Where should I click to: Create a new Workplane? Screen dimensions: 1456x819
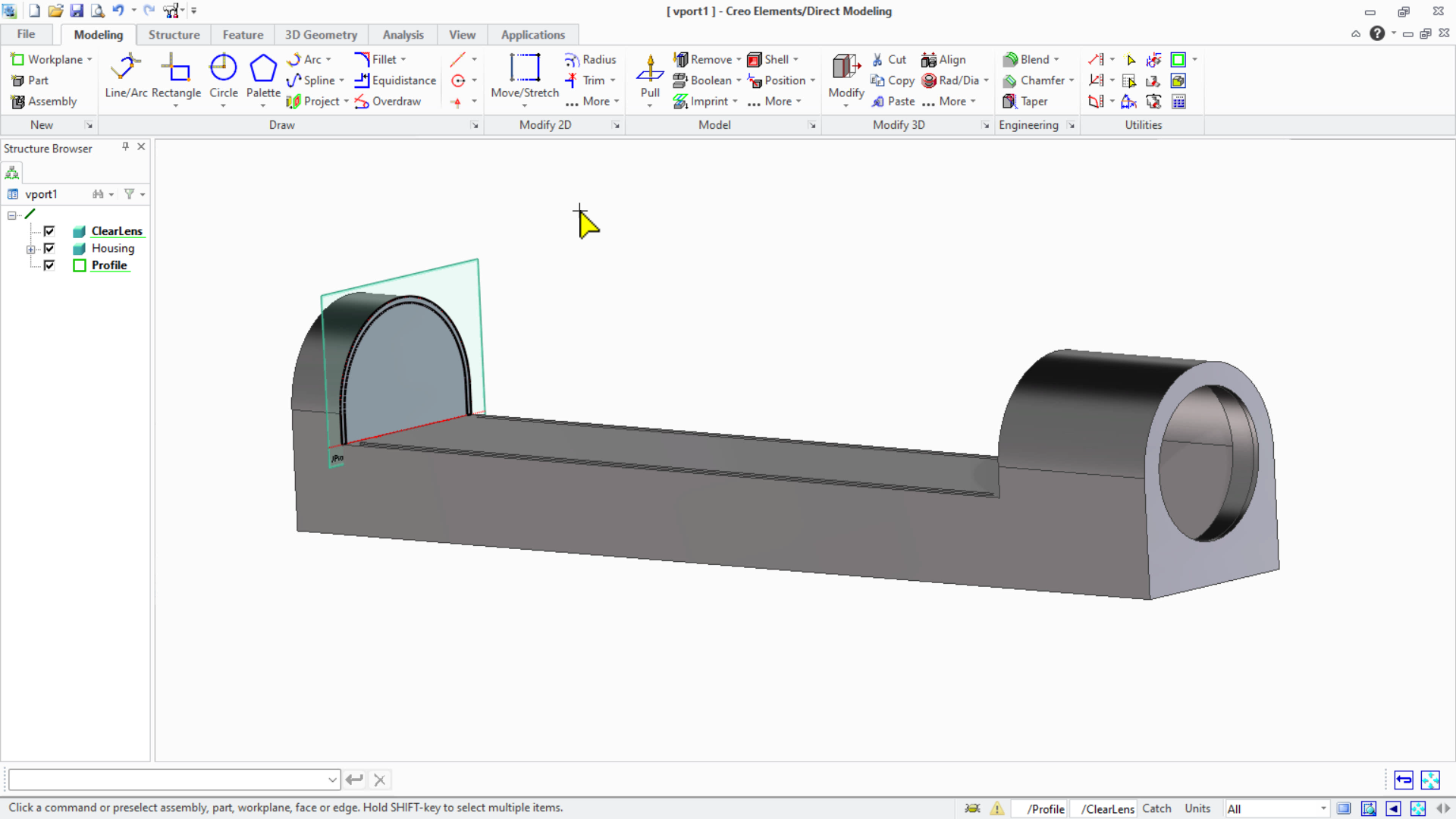(47, 59)
